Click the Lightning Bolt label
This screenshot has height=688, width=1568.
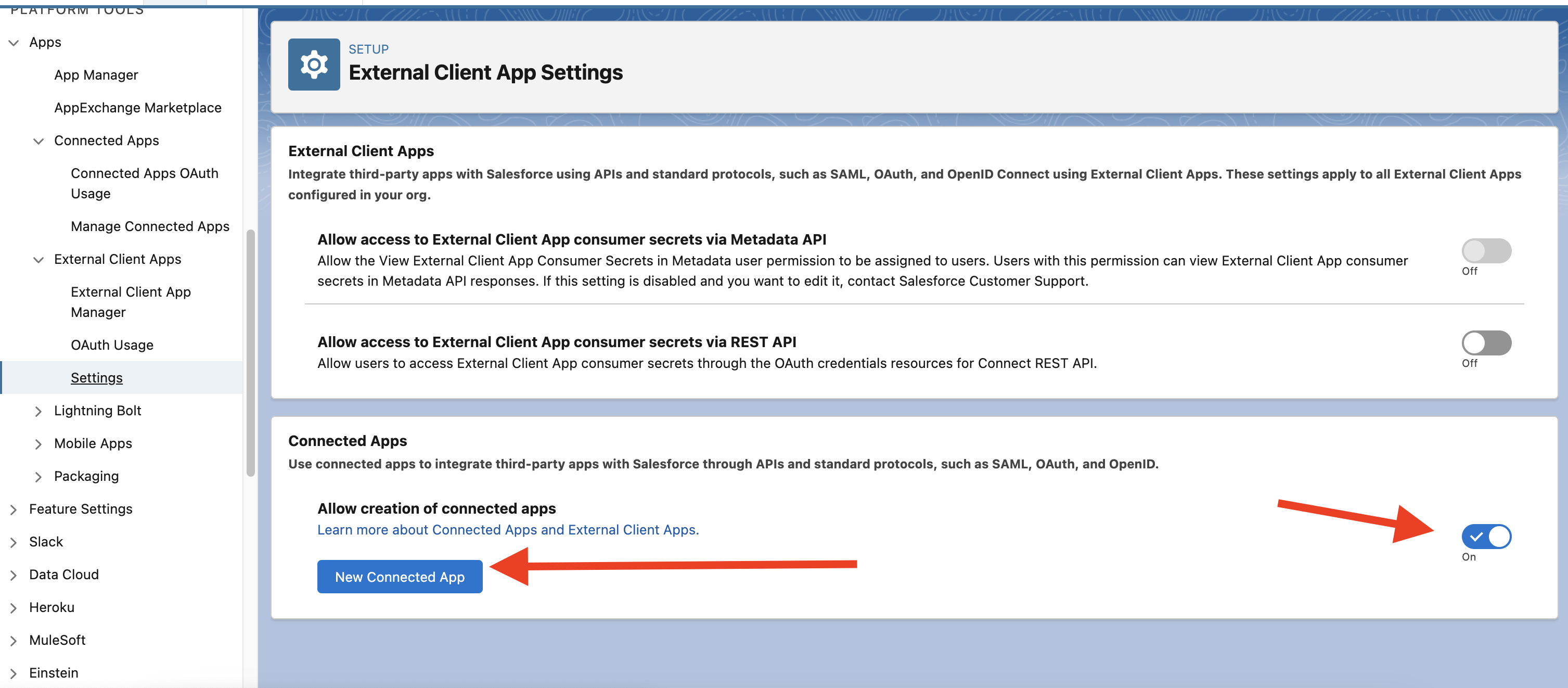coord(97,411)
